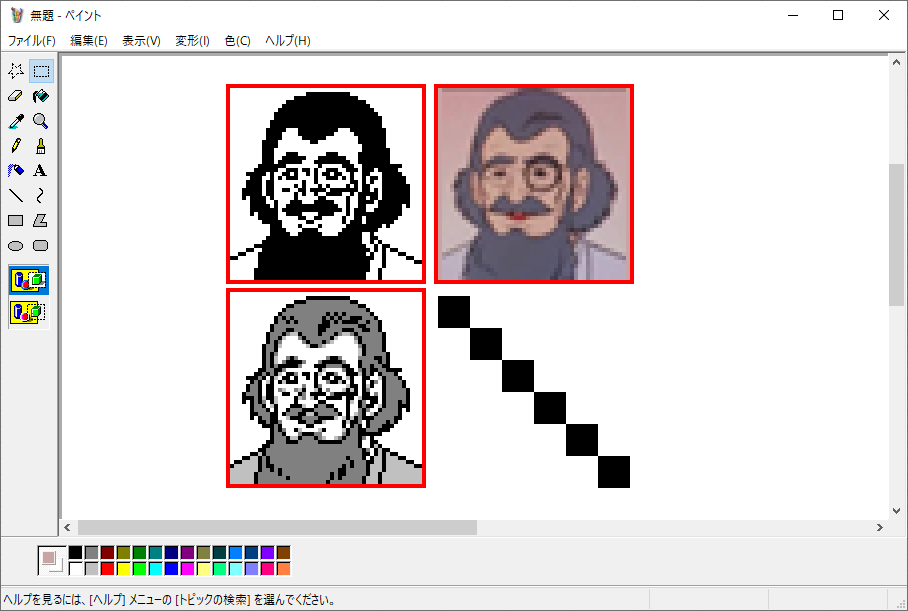Viewport: 908px width, 611px height.
Task: Click the horizontal scrollbar left arrow
Action: [x=68, y=528]
